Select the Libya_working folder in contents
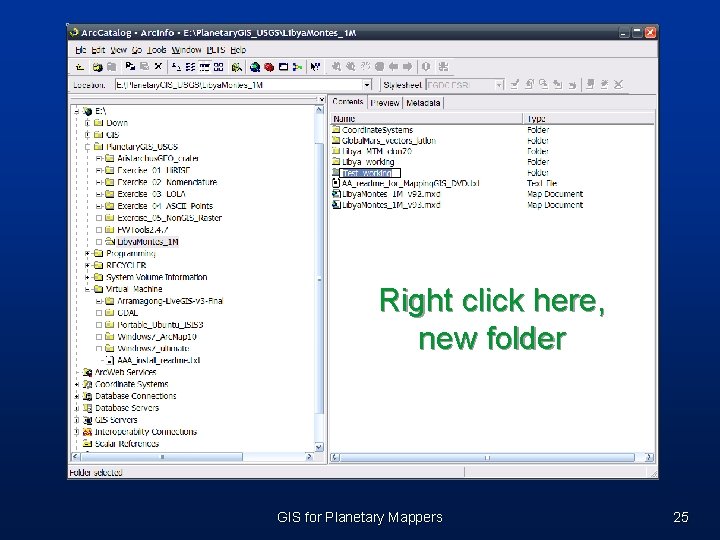 click(x=368, y=162)
